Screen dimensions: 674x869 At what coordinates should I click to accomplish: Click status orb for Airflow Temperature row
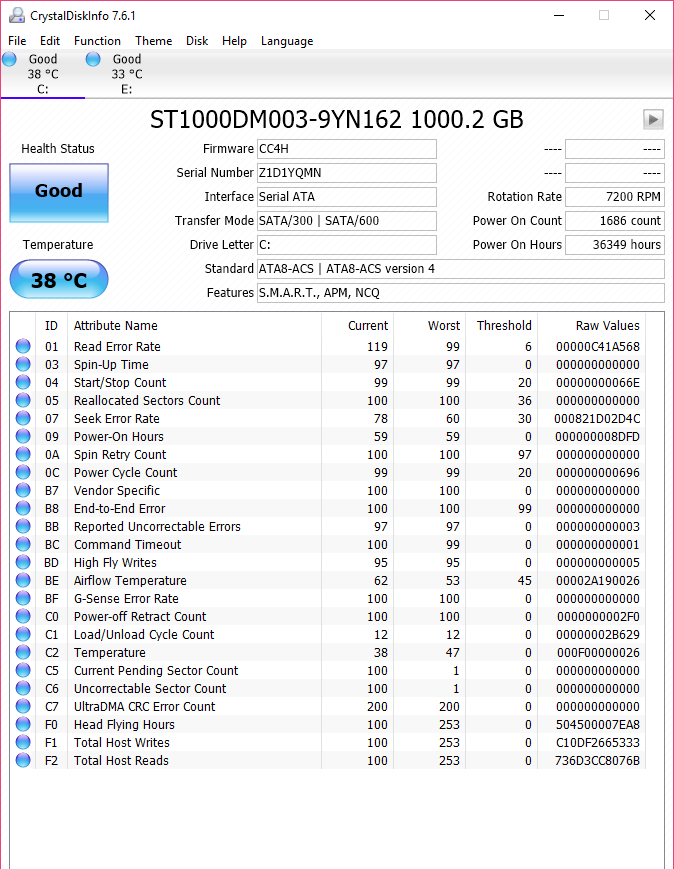point(23,581)
